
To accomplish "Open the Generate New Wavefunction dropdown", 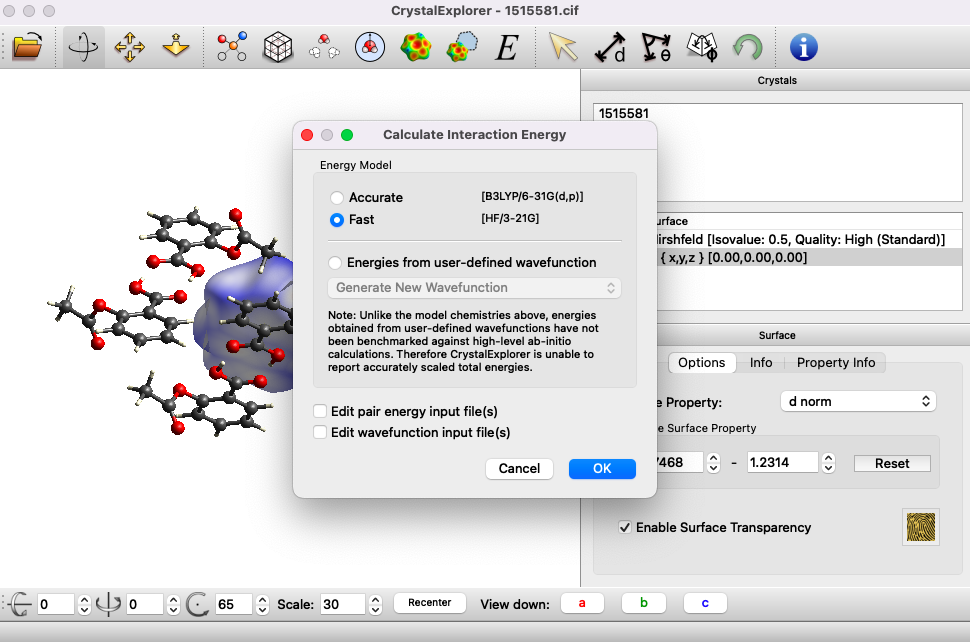I will (x=474, y=288).
